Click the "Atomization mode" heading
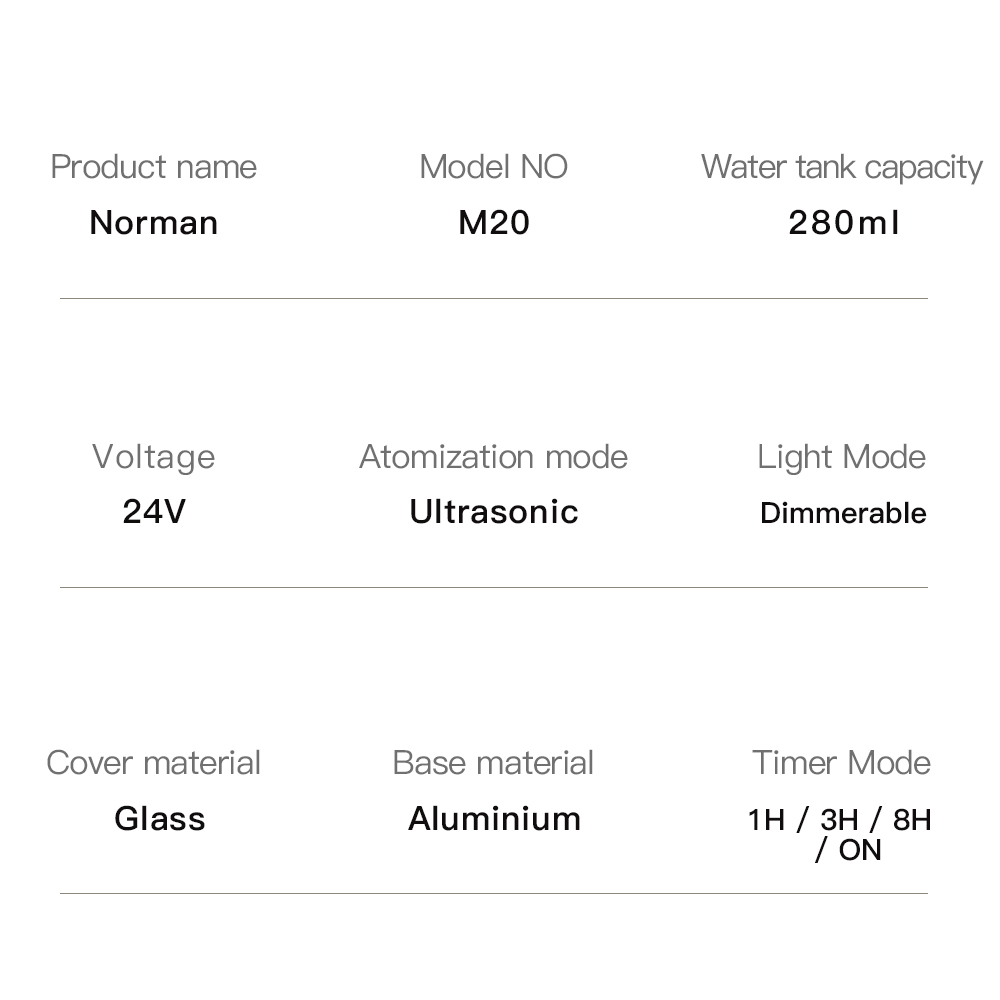Viewport: 1000px width, 1000px height. 493,457
